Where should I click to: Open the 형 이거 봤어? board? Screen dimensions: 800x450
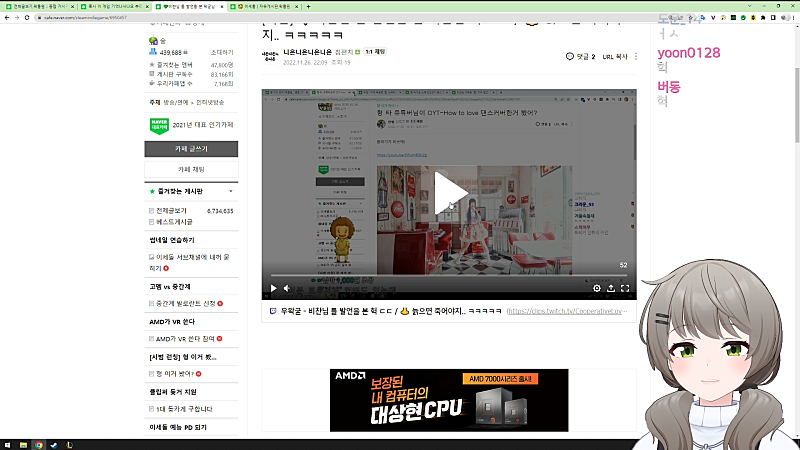[x=175, y=374]
